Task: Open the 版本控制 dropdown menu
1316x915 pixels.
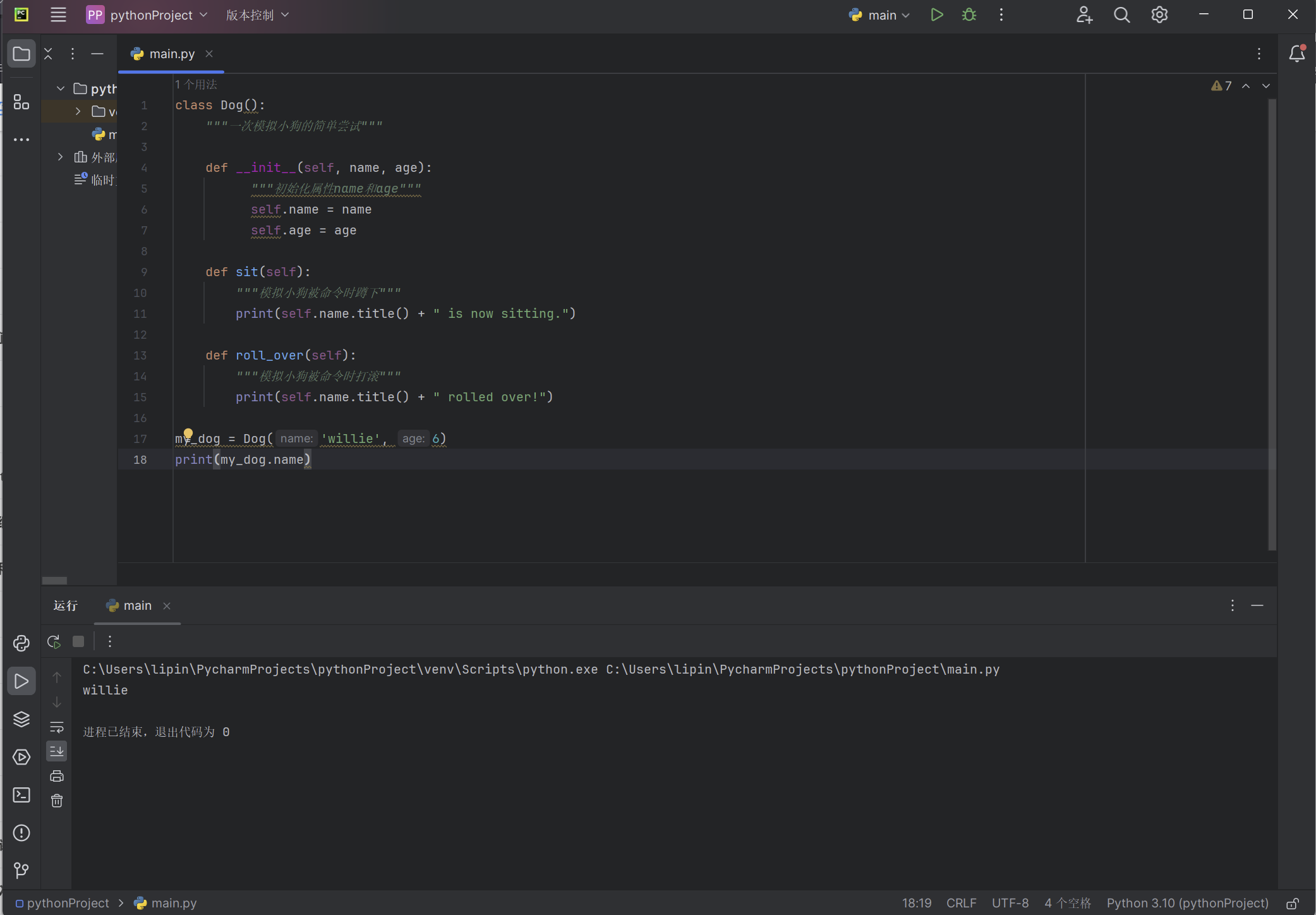Action: [x=257, y=15]
